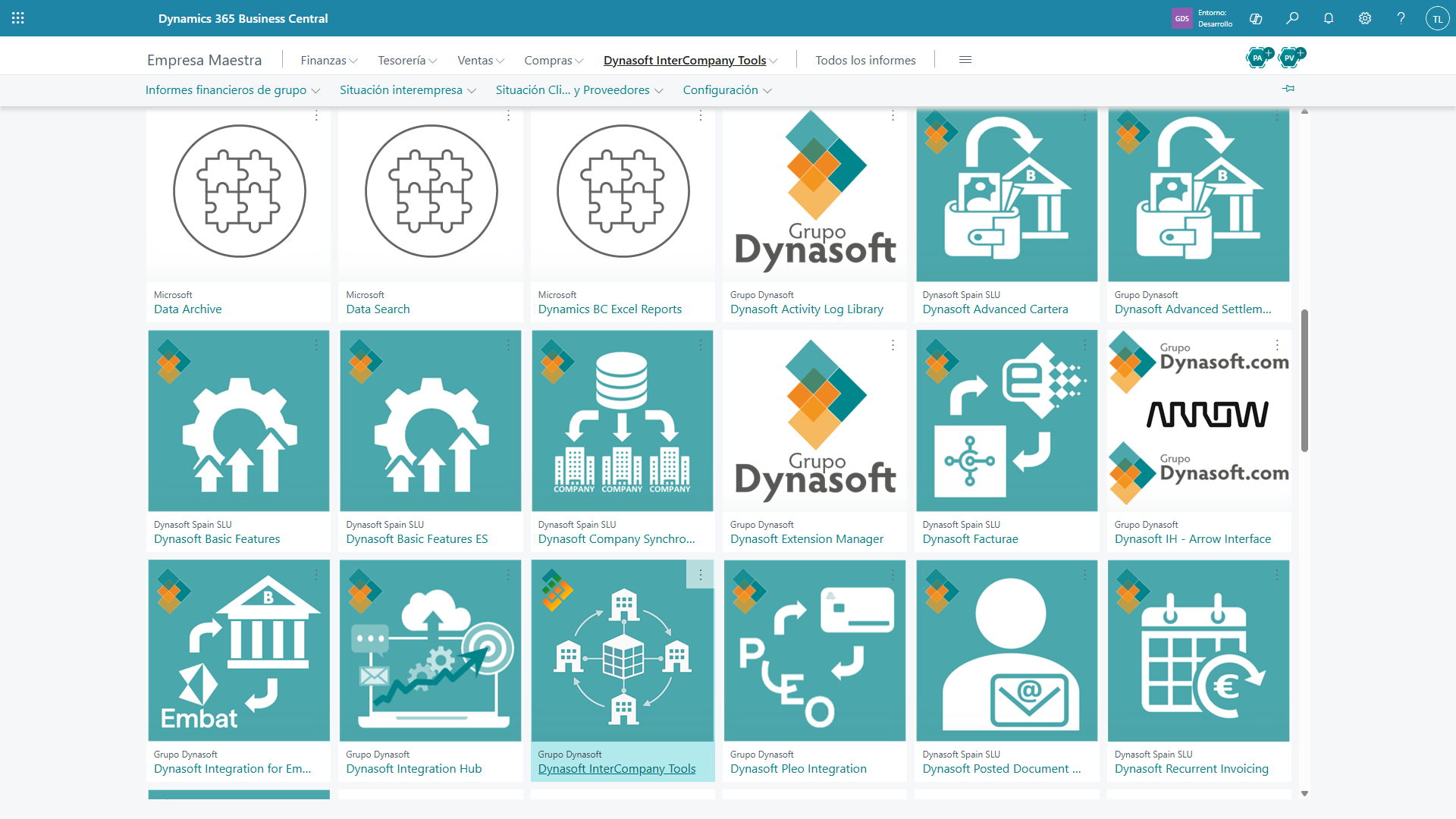Open options dots on Data Archive tile

[x=317, y=116]
